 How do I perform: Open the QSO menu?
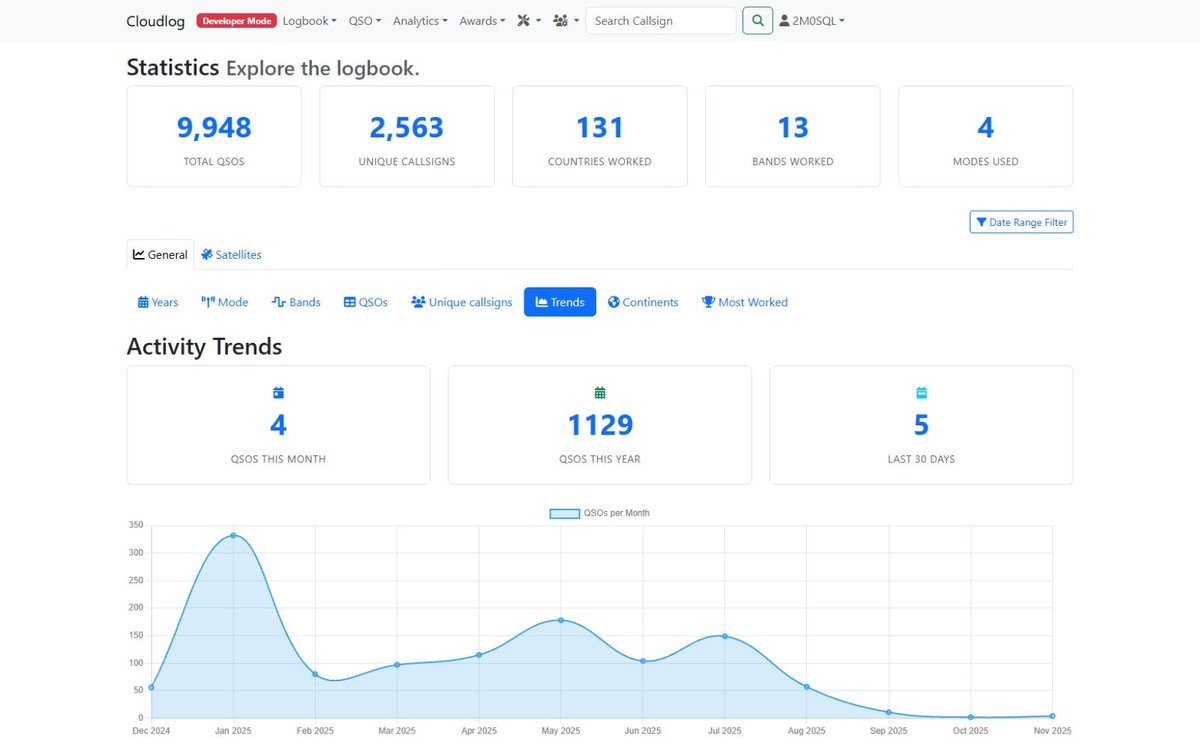click(x=364, y=20)
